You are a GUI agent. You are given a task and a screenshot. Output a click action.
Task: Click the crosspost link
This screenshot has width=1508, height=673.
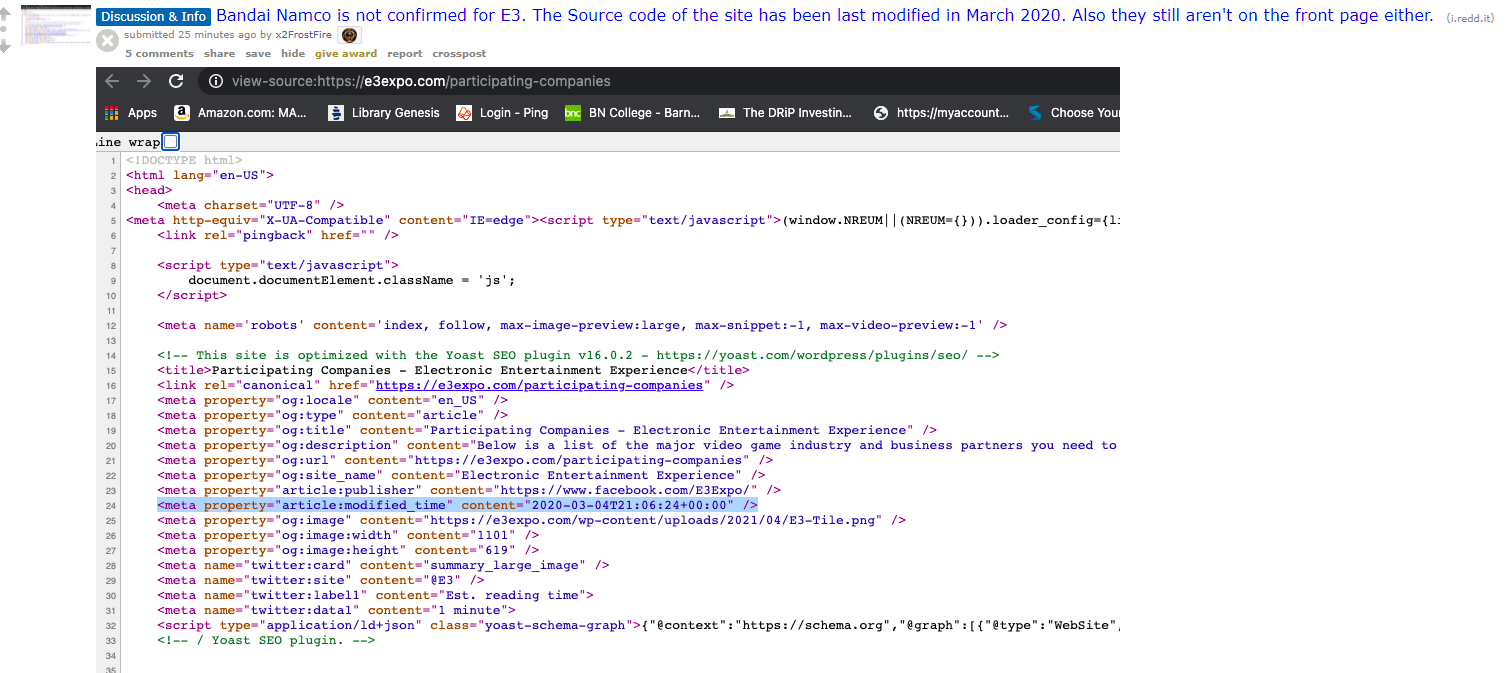tap(459, 54)
